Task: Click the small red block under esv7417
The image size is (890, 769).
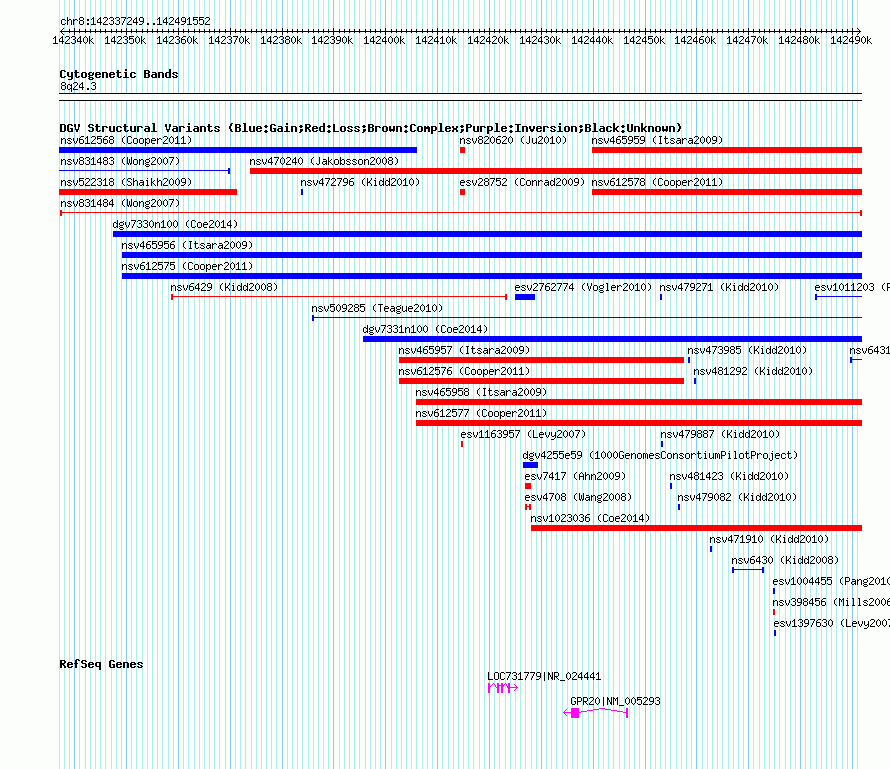Action: click(528, 486)
